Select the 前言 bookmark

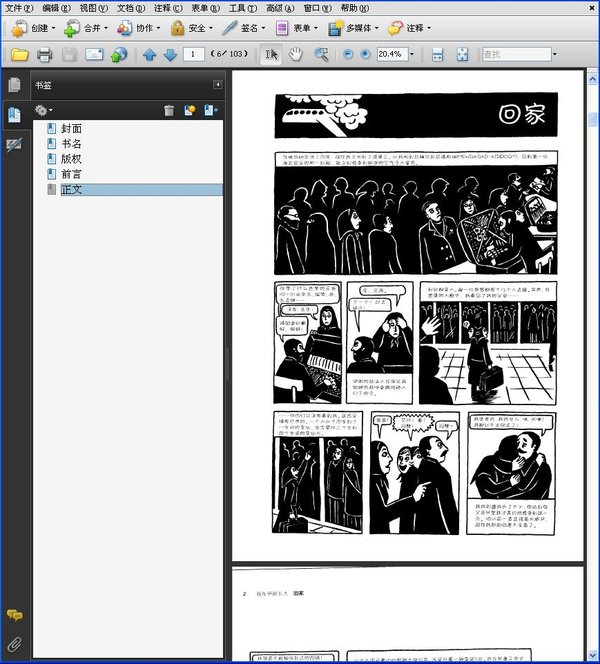click(x=71, y=174)
